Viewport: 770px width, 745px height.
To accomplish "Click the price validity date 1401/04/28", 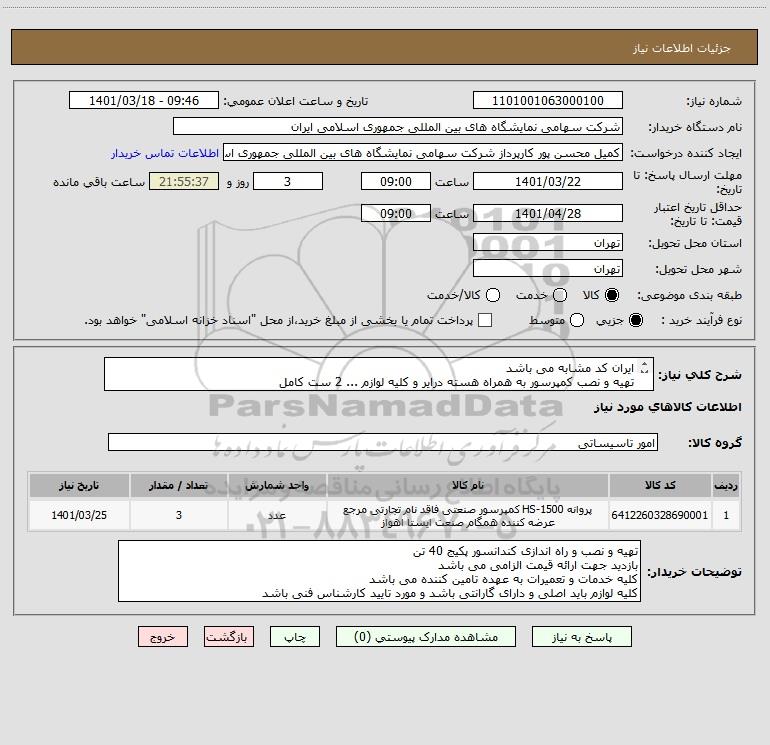I will (x=548, y=213).
